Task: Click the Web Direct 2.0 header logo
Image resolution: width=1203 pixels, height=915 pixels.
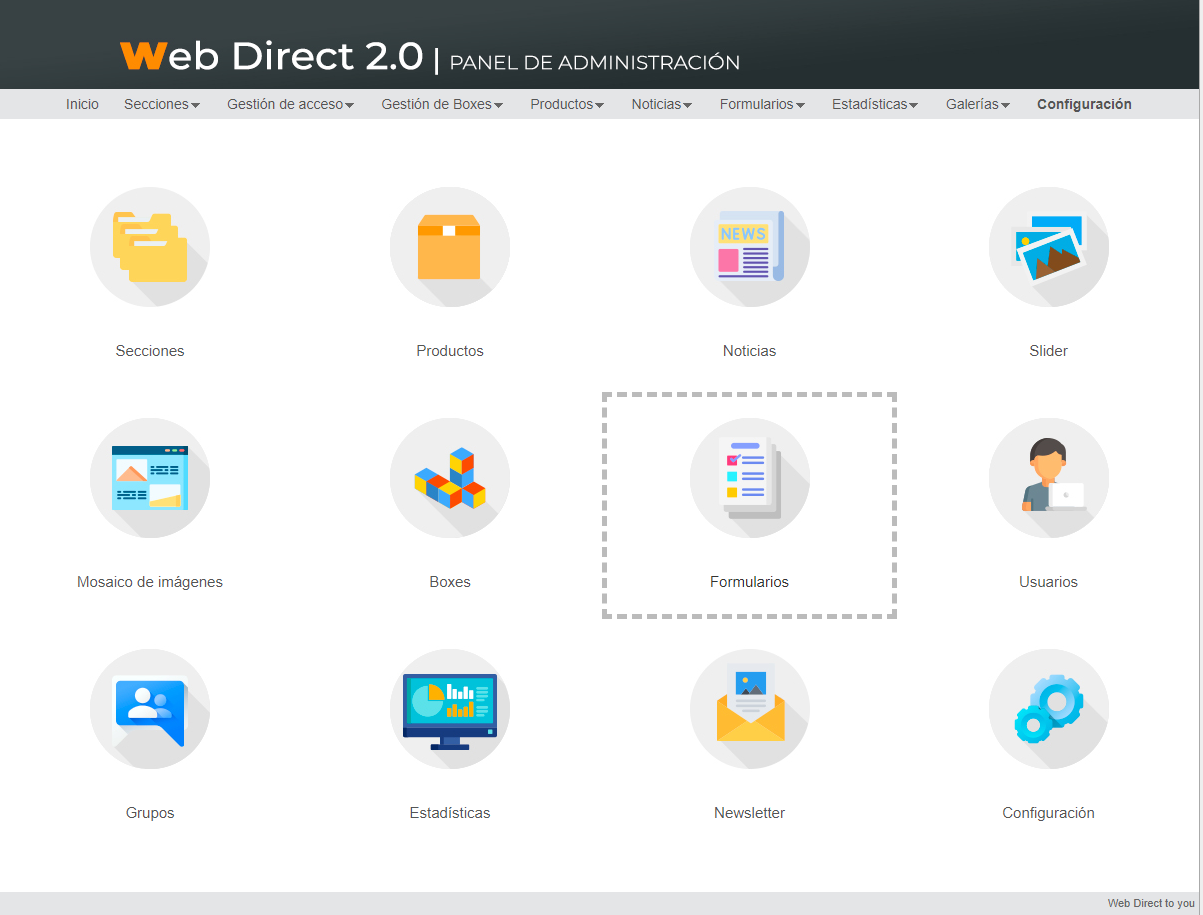Action: (271, 57)
